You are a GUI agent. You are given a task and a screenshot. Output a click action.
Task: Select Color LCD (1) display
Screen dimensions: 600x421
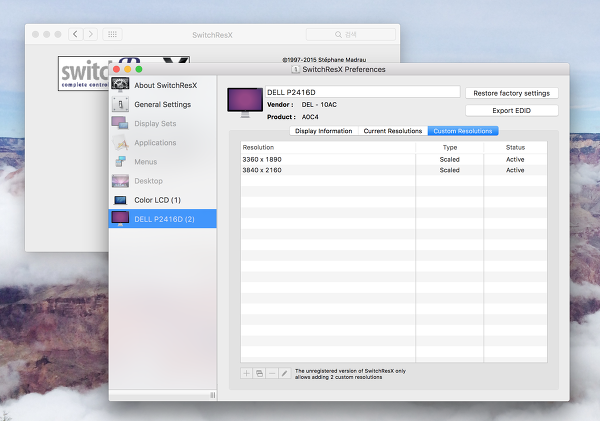click(163, 200)
